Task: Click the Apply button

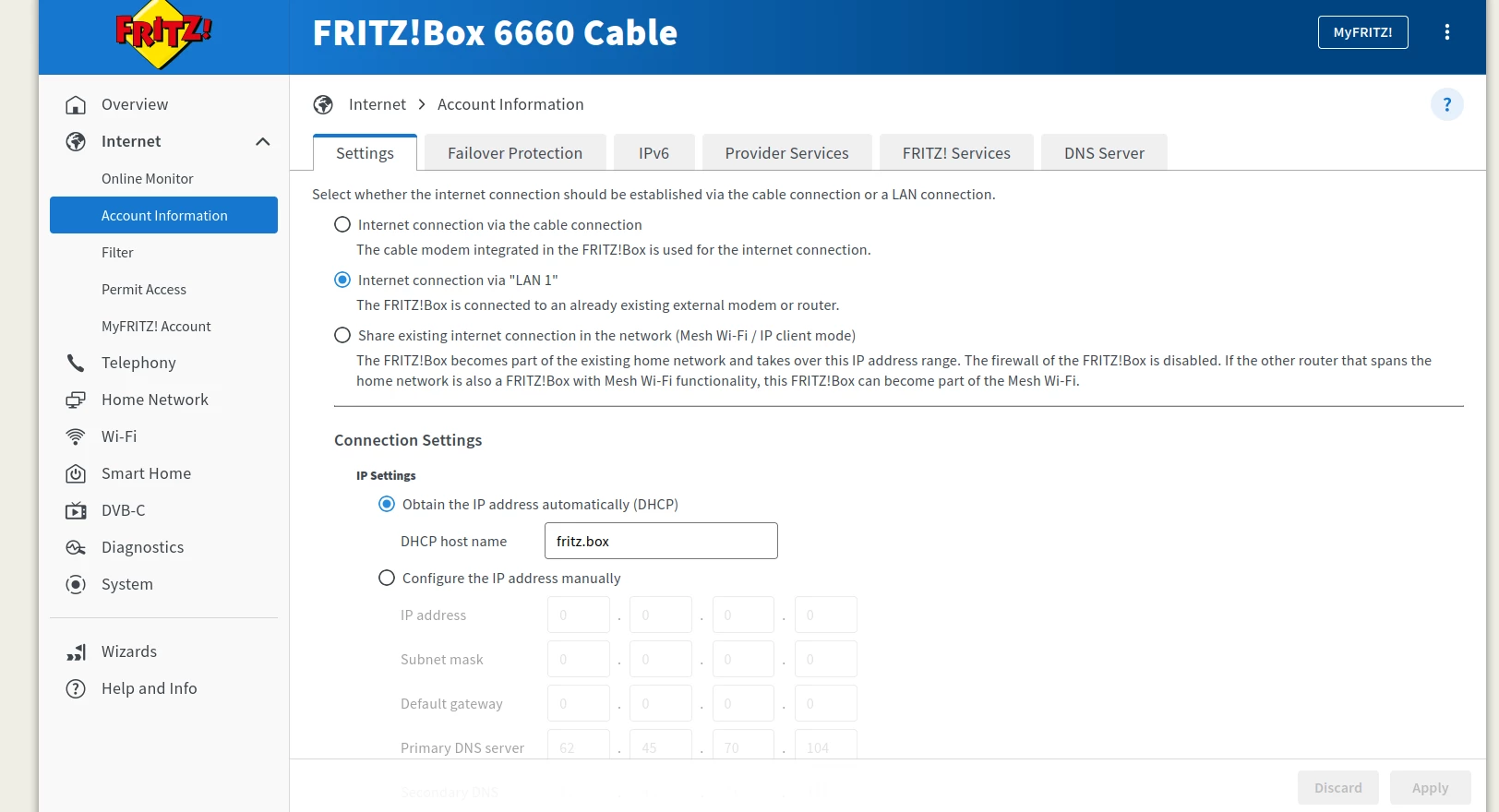Action: pyautogui.click(x=1431, y=788)
